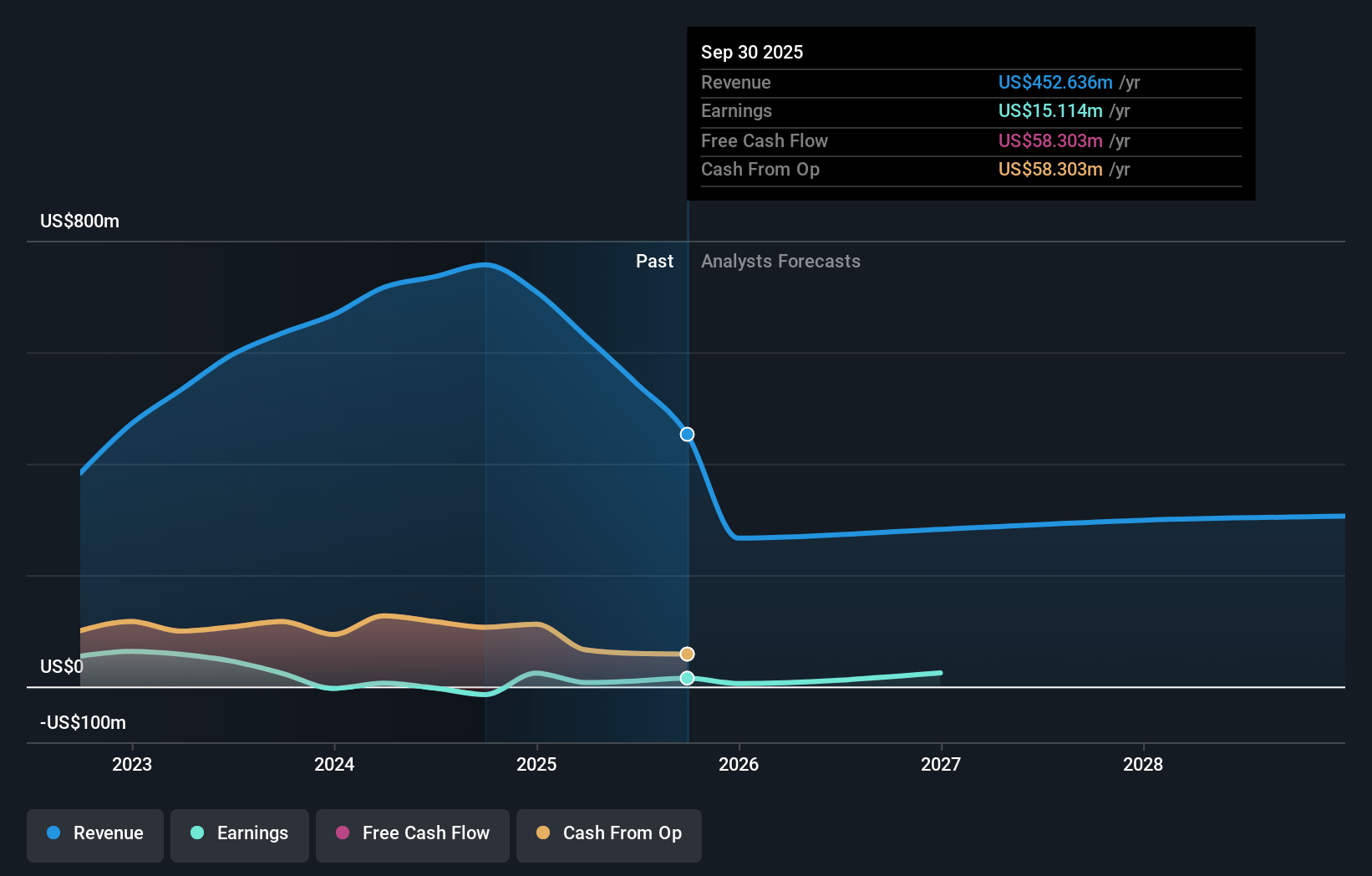
Task: Select the 2028 x-axis label
Action: (1143, 764)
